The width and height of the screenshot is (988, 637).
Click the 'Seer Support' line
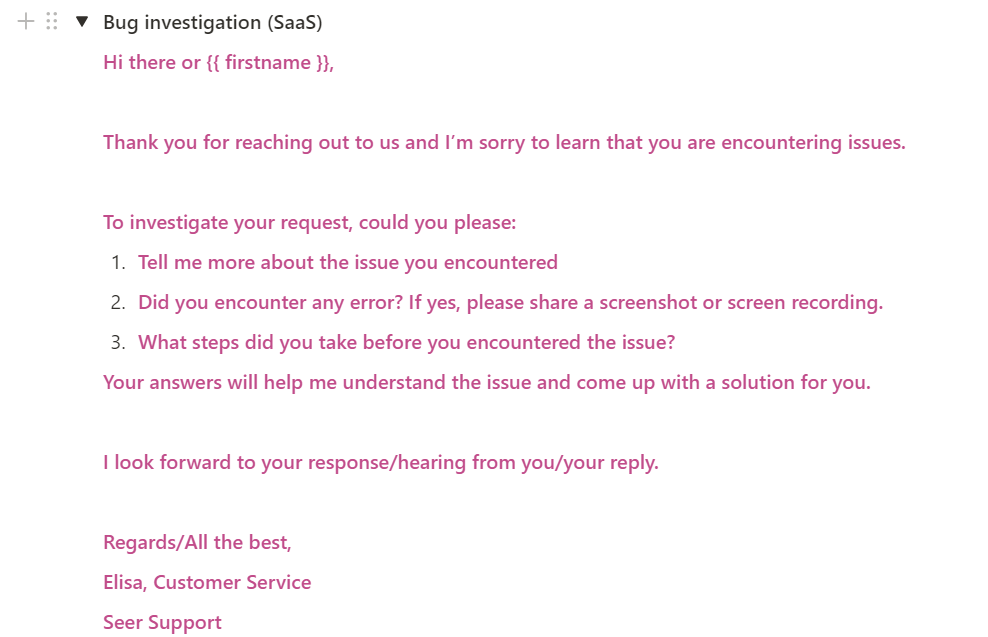pos(163,623)
